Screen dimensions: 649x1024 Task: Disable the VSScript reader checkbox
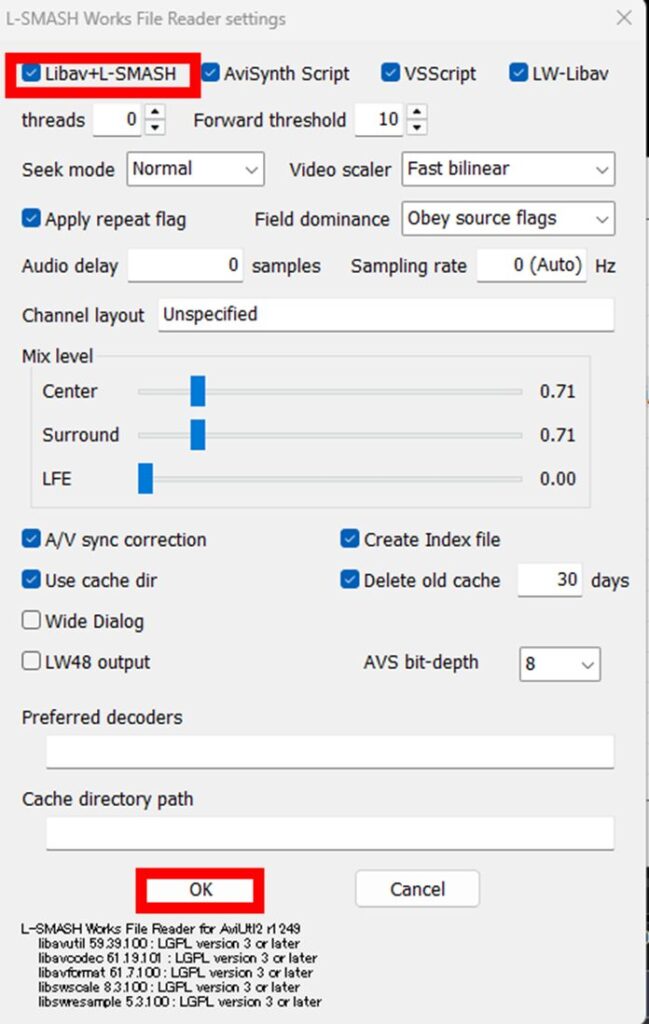click(391, 73)
